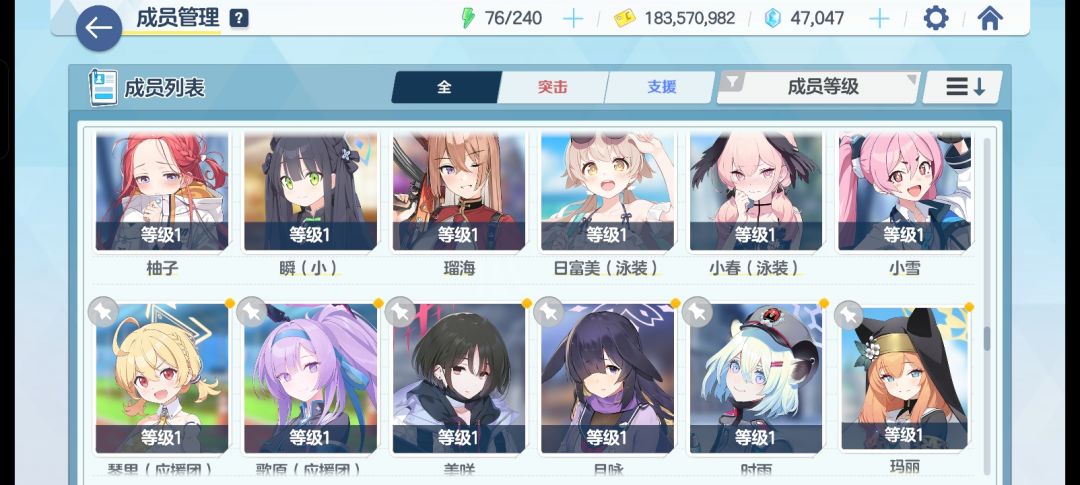The image size is (1080, 485).
Task: Select the 支援 tab
Action: click(661, 87)
